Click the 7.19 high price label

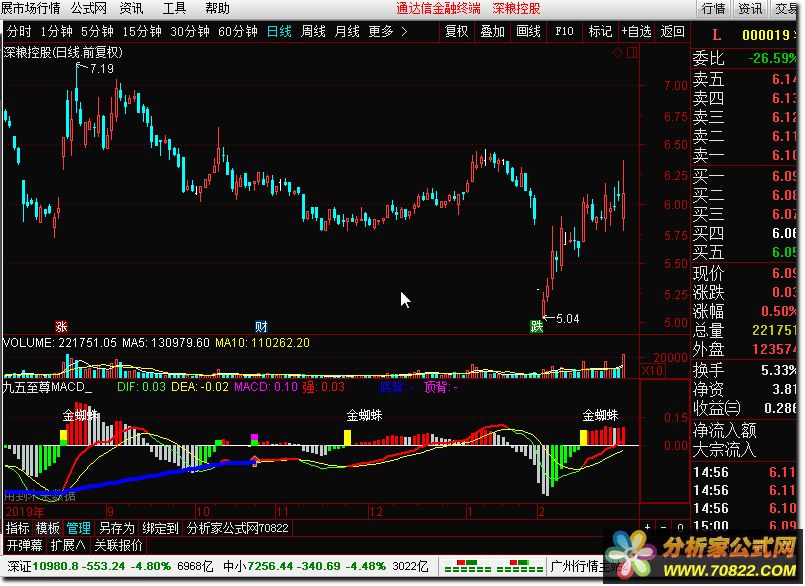point(102,68)
